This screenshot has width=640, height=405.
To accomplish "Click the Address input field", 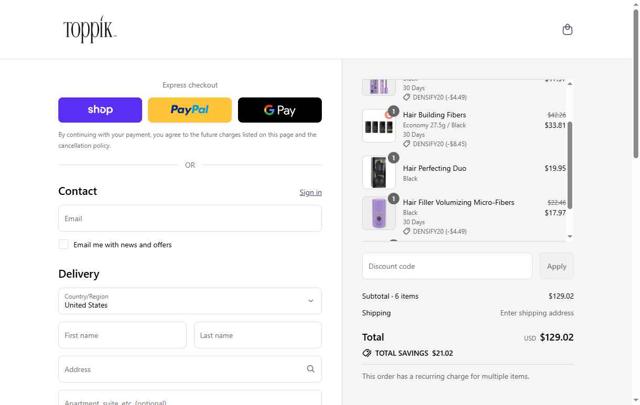I will click(x=190, y=369).
